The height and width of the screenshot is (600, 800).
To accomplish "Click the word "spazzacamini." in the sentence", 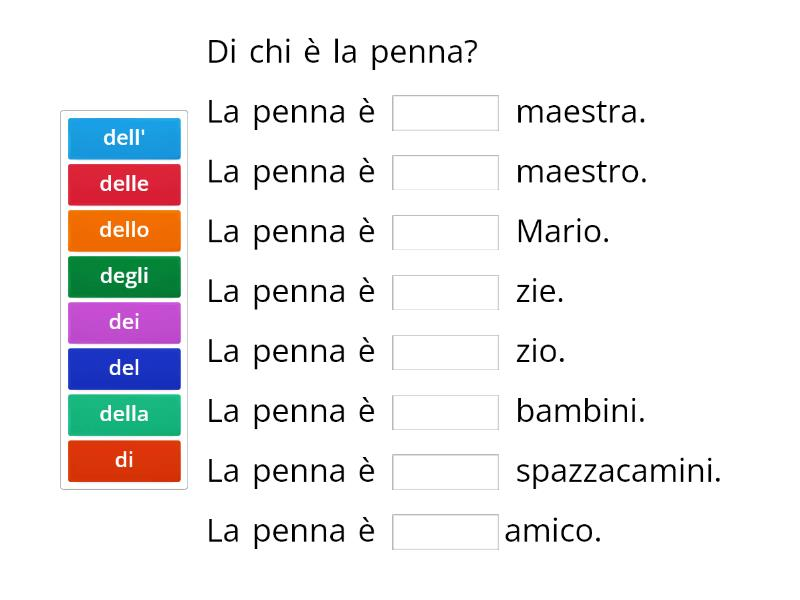I will [x=618, y=472].
